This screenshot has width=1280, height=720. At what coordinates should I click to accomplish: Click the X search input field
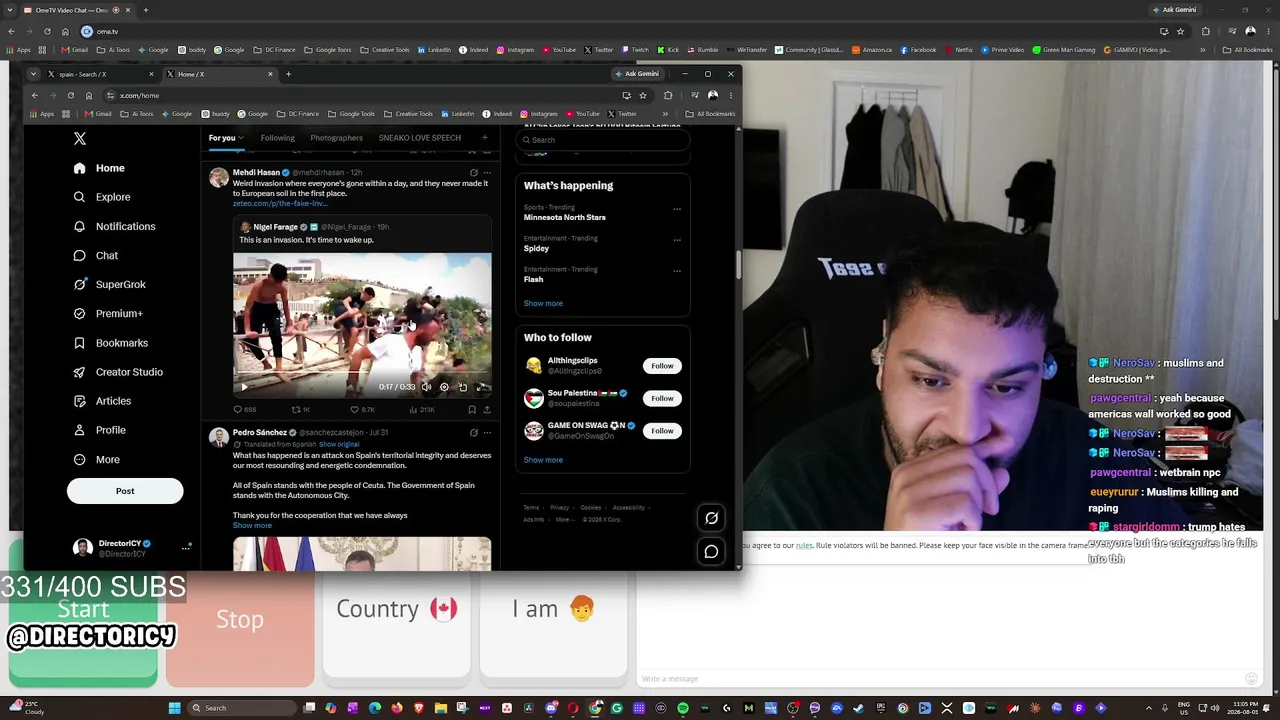(603, 140)
